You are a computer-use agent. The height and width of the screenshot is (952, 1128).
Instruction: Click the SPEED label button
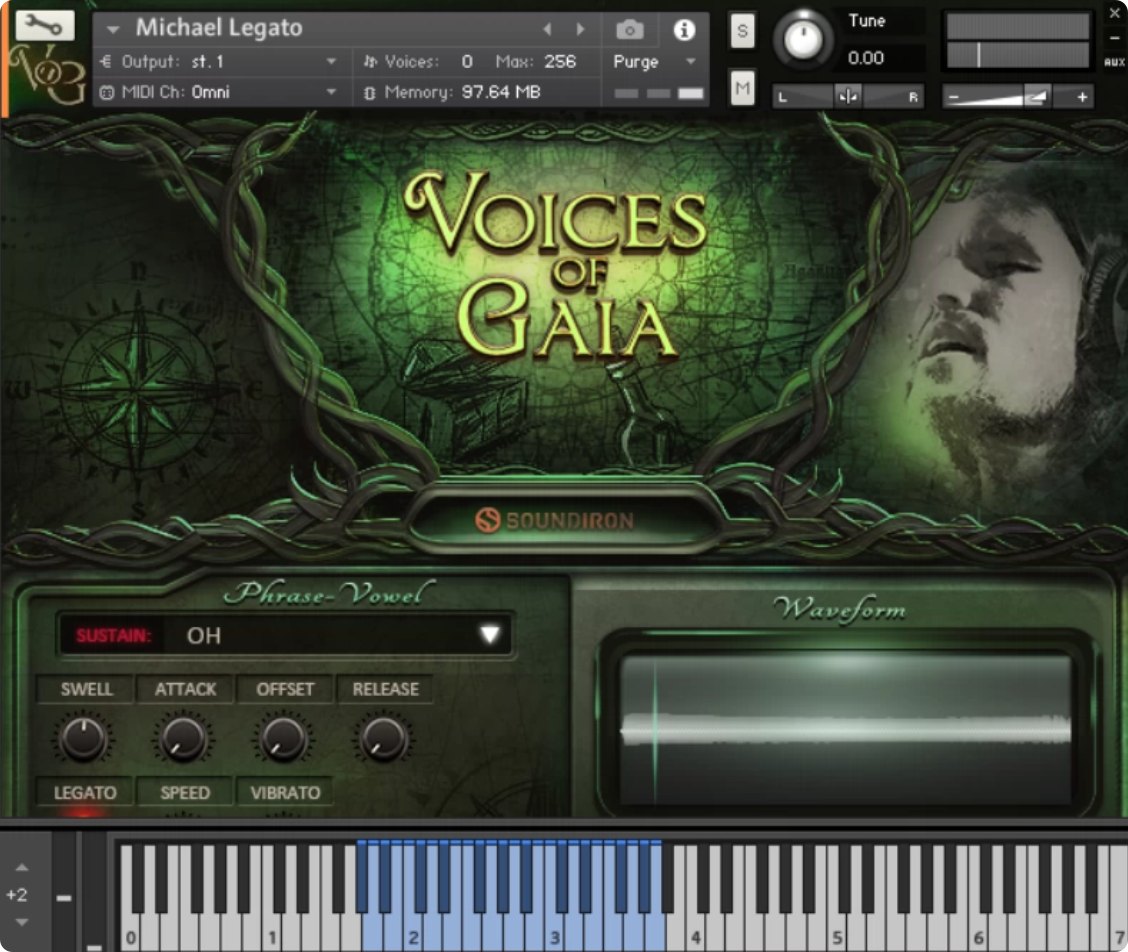[x=185, y=792]
